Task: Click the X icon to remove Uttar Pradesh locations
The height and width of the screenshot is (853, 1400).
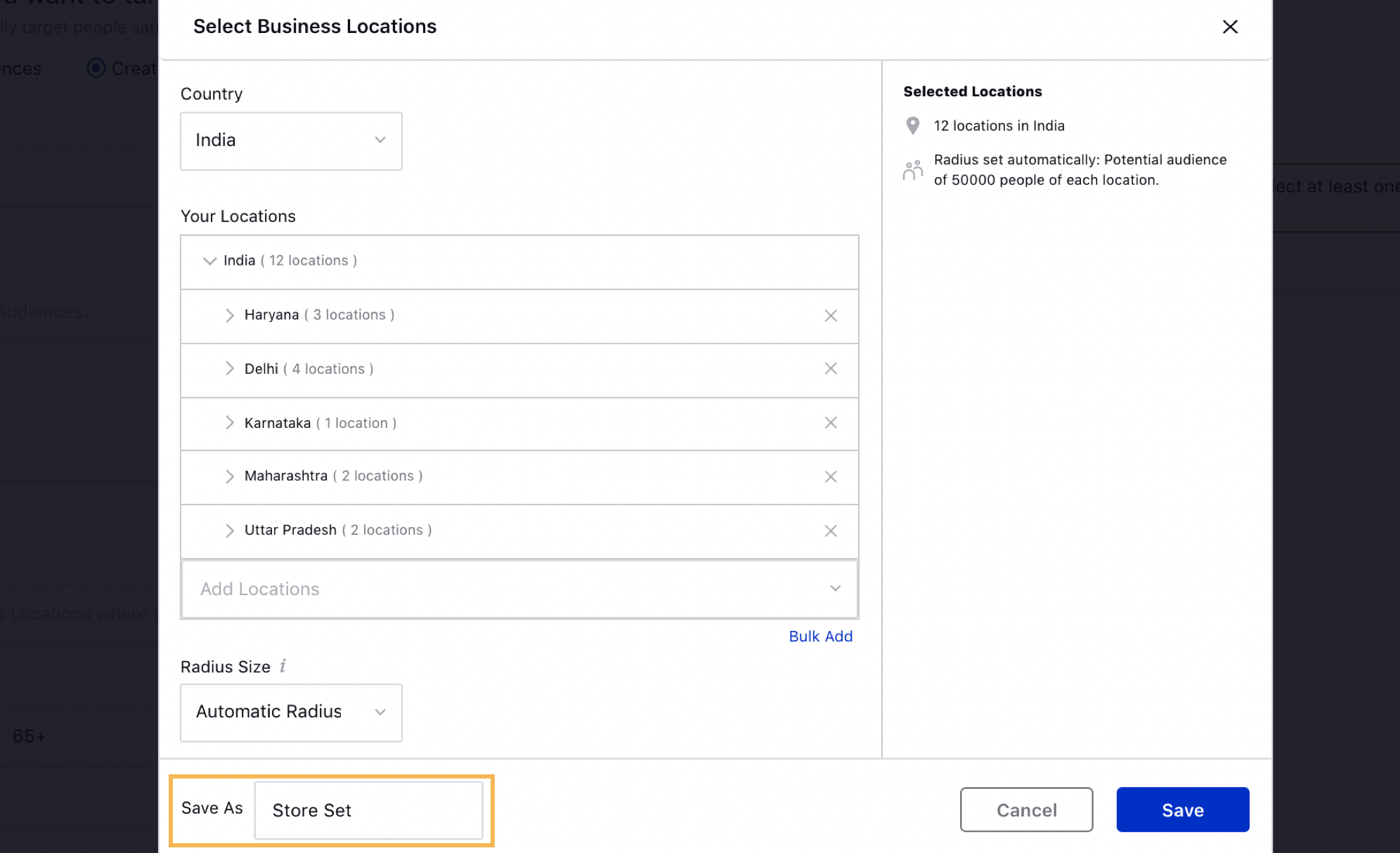Action: pos(829,530)
